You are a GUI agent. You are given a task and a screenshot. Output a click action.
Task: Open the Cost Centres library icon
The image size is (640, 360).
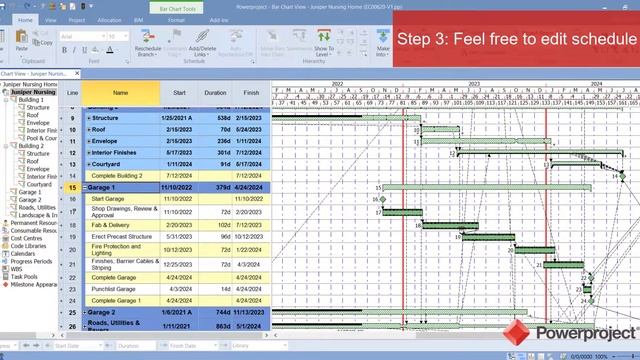(x=6, y=238)
